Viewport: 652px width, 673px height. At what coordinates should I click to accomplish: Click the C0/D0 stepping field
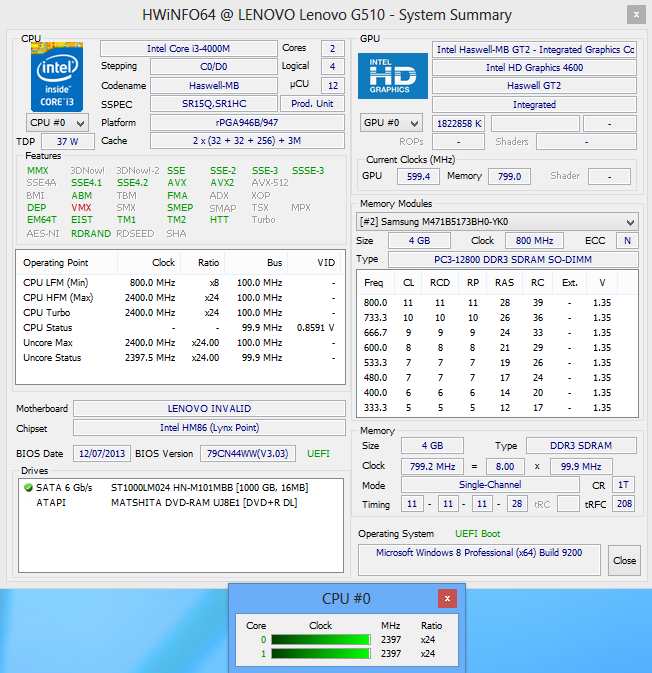214,67
